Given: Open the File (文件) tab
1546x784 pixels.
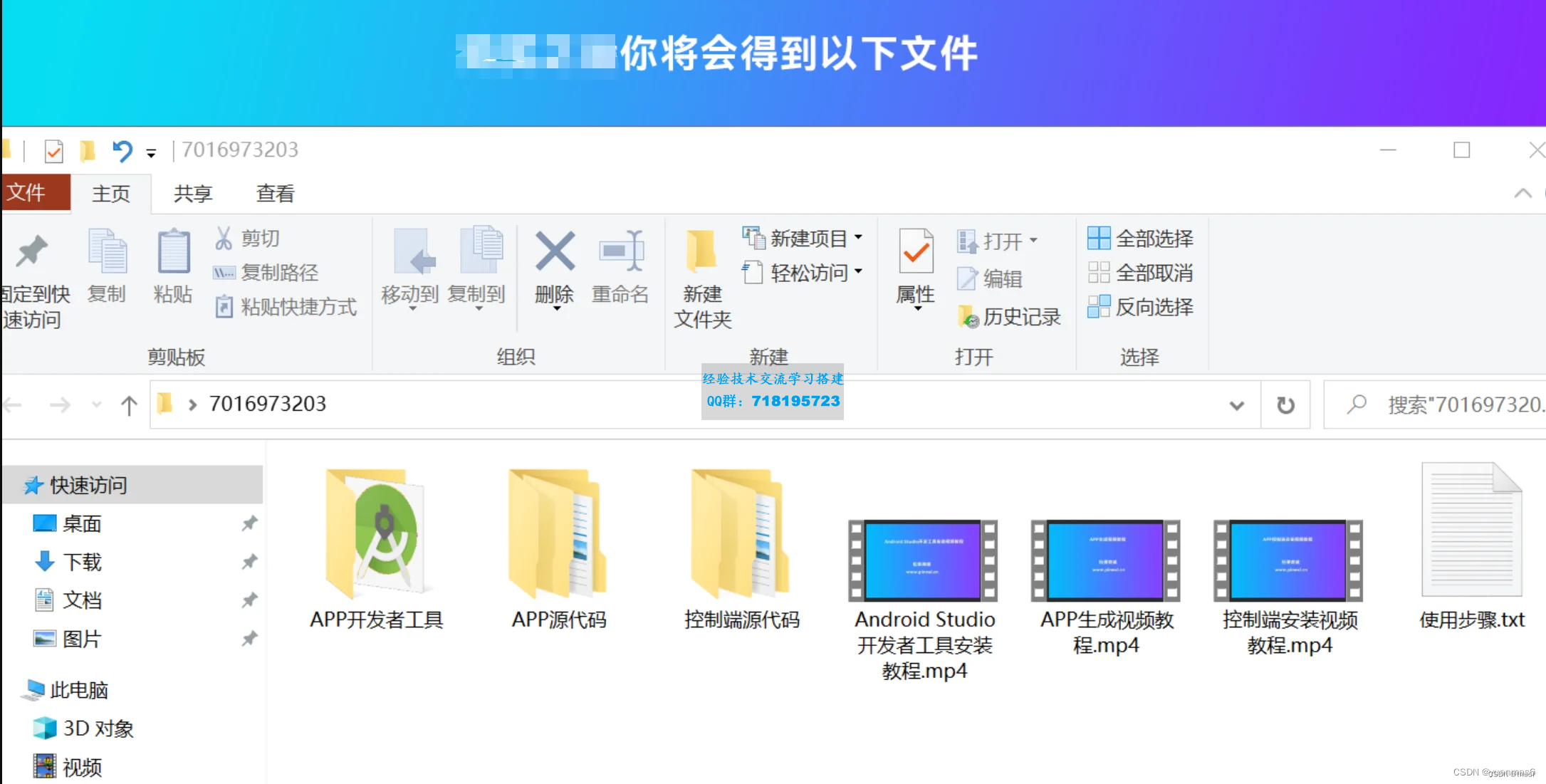Looking at the screenshot, I should point(35,192).
